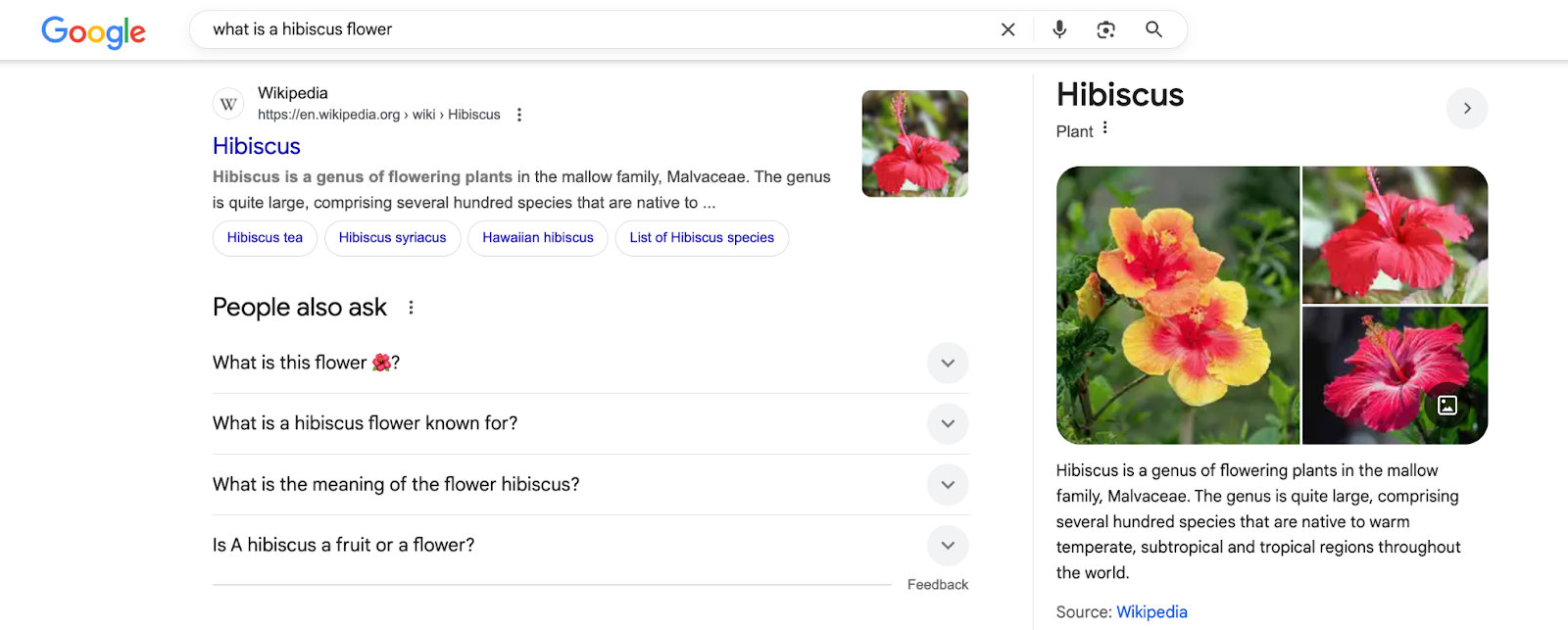Click the knowledge panel right arrow button
Screen dimensions: 1568x630
click(1466, 109)
